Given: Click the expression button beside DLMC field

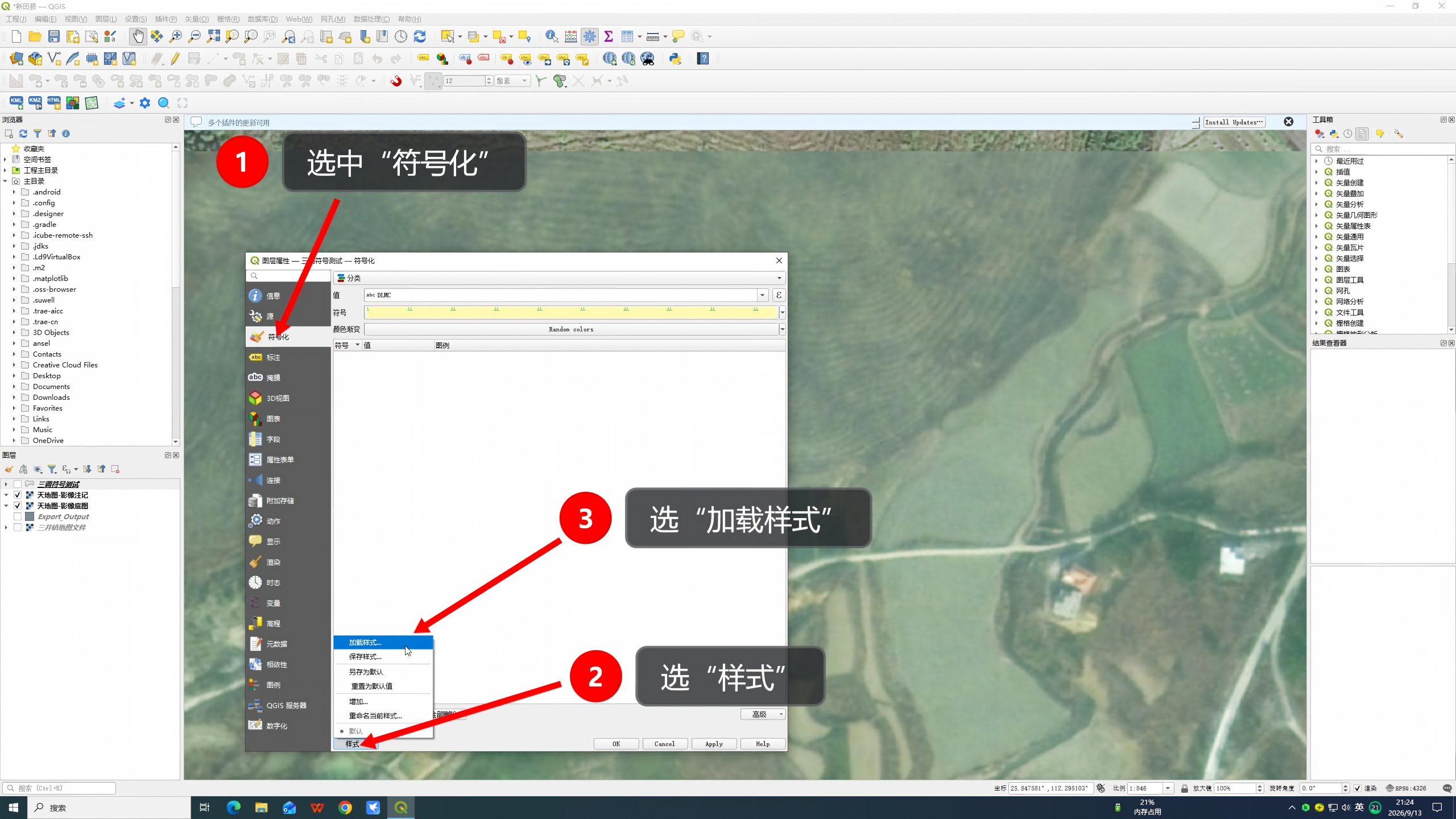Looking at the screenshot, I should [779, 295].
